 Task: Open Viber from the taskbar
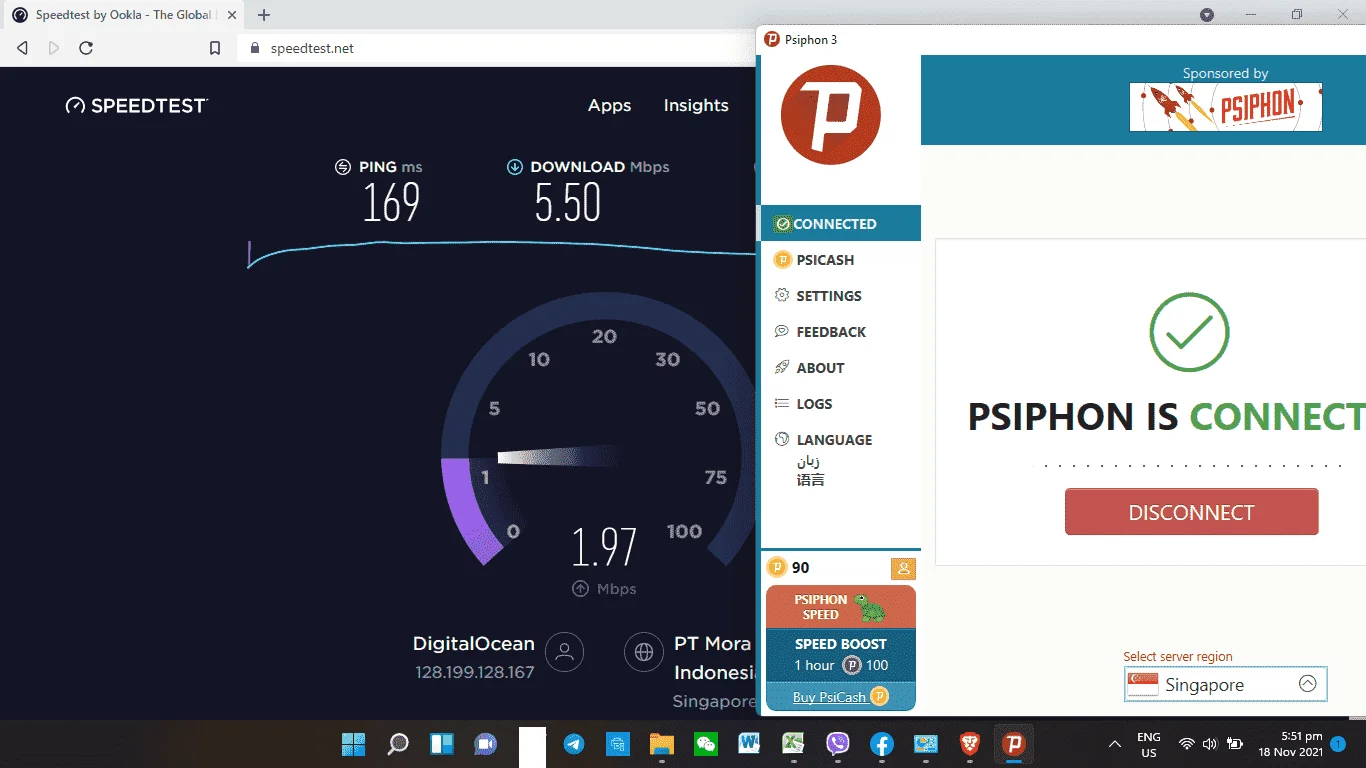[x=838, y=744]
